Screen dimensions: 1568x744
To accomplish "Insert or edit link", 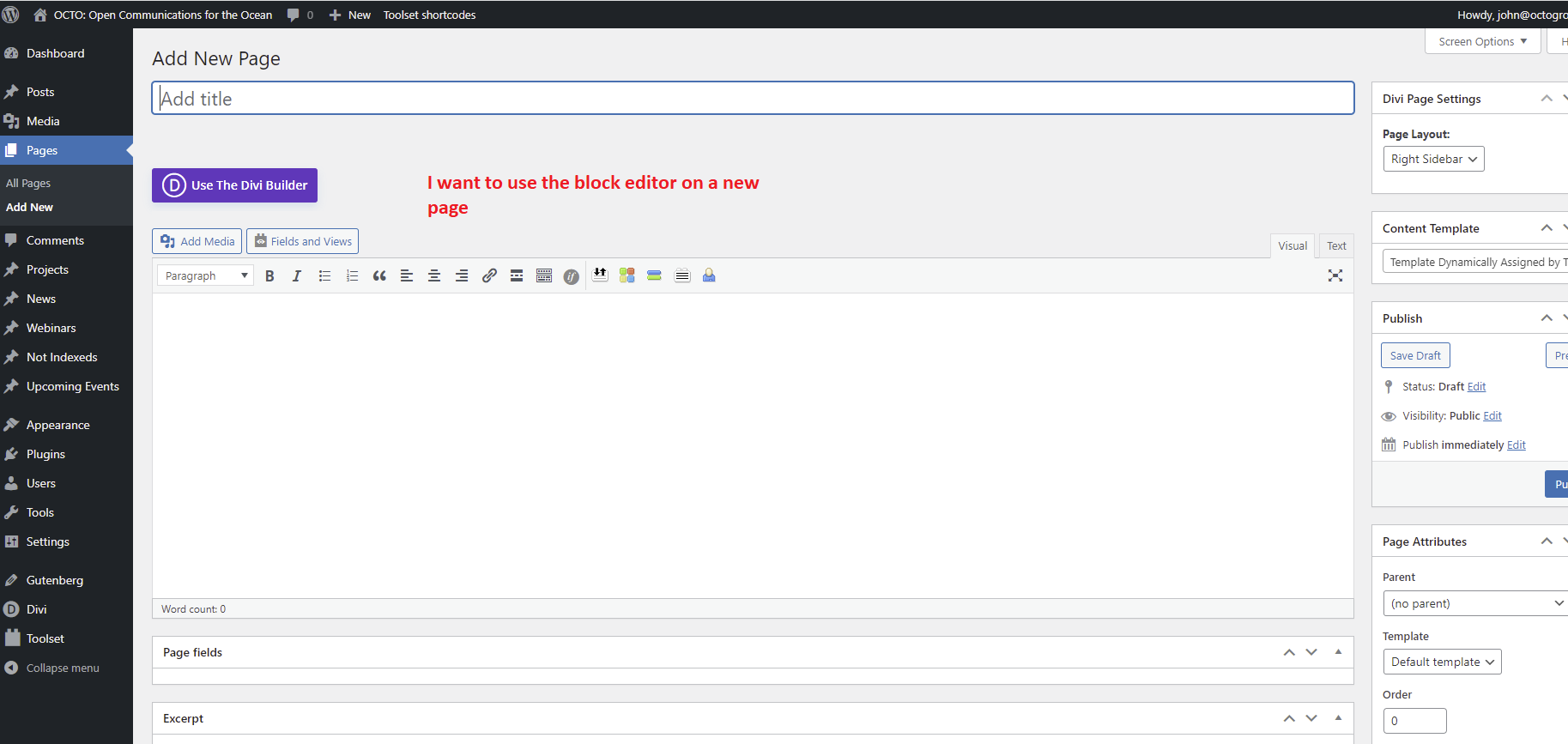I will 489,275.
